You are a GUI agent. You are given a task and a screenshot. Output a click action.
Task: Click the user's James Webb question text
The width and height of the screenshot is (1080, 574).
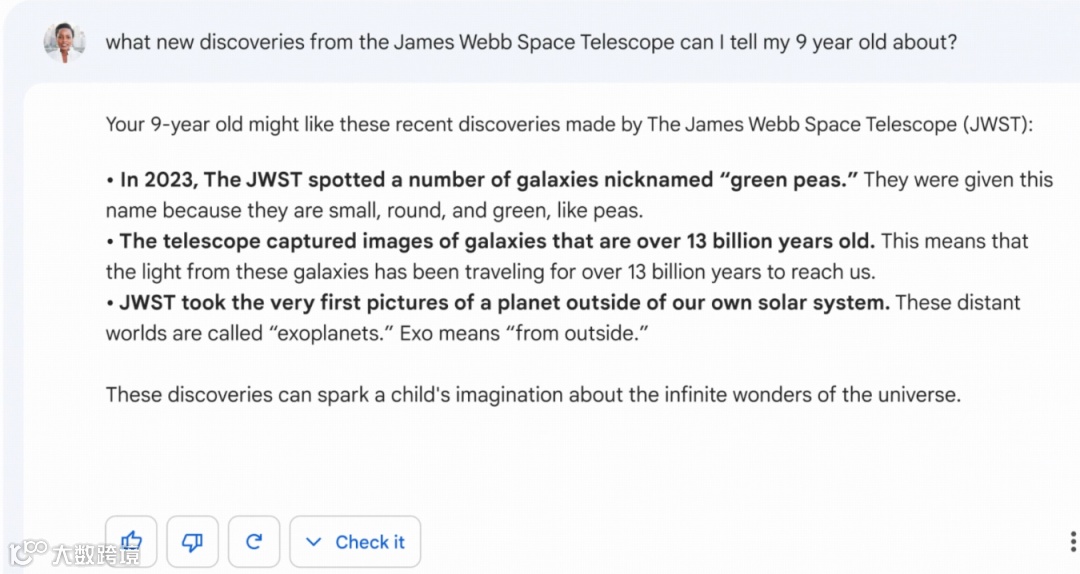click(x=531, y=42)
